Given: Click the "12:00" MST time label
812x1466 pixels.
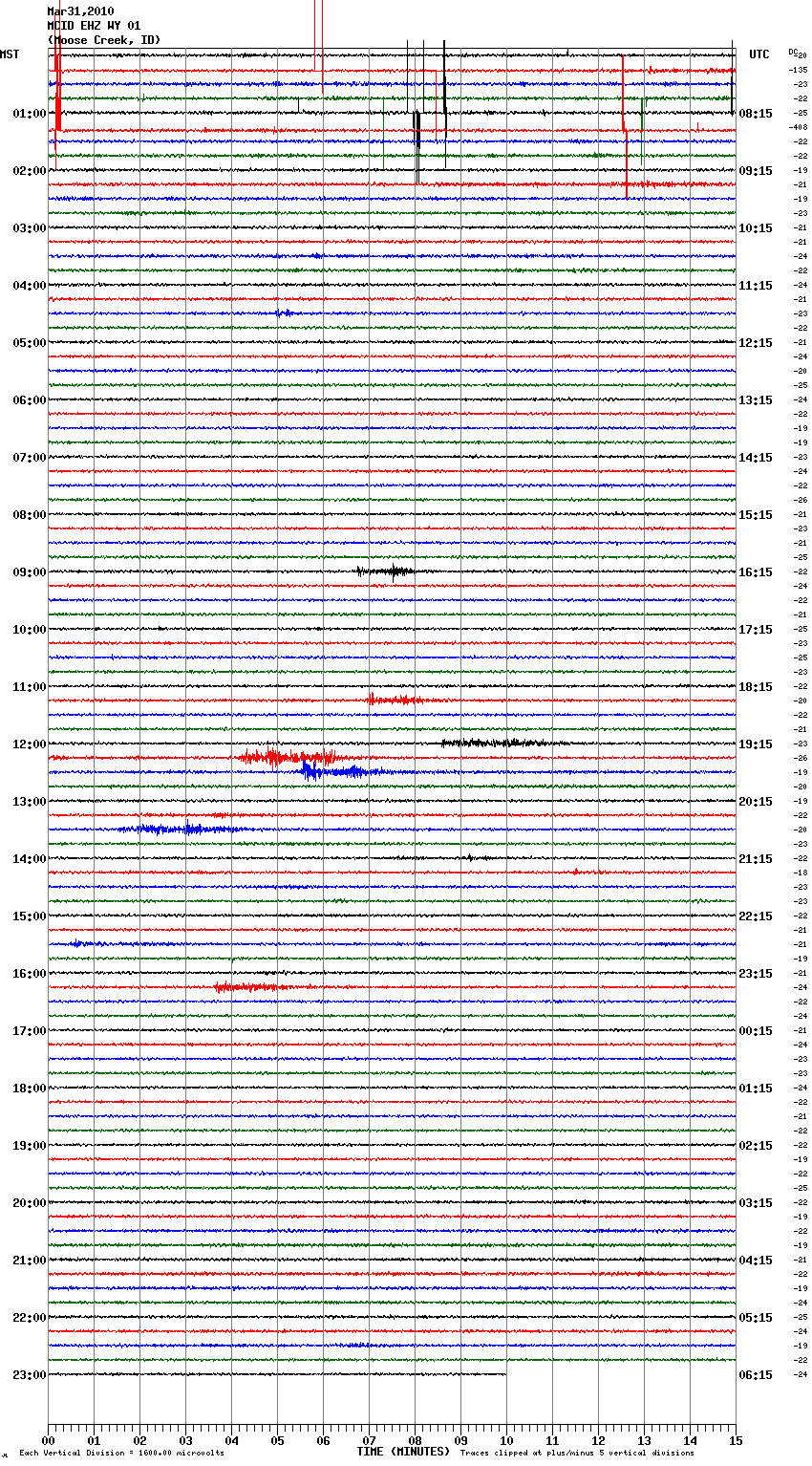Looking at the screenshot, I should click(x=30, y=744).
